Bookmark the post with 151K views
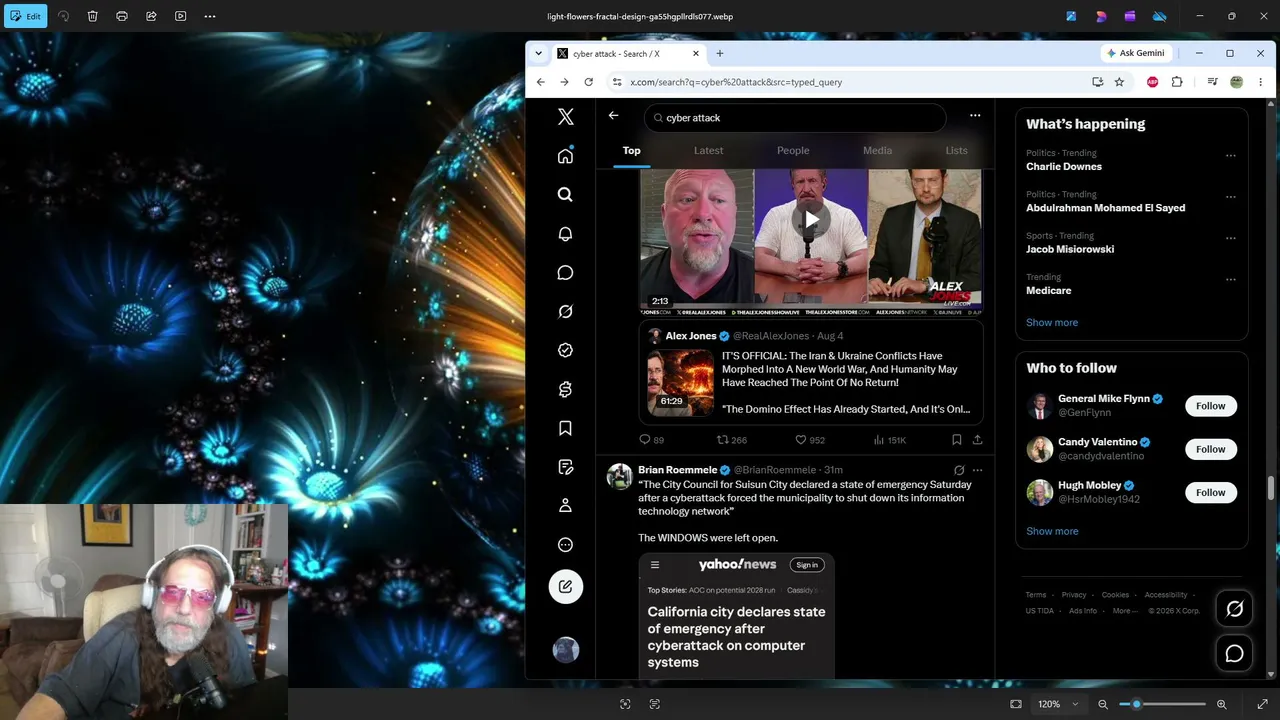The image size is (1280, 720). pyautogui.click(x=957, y=440)
